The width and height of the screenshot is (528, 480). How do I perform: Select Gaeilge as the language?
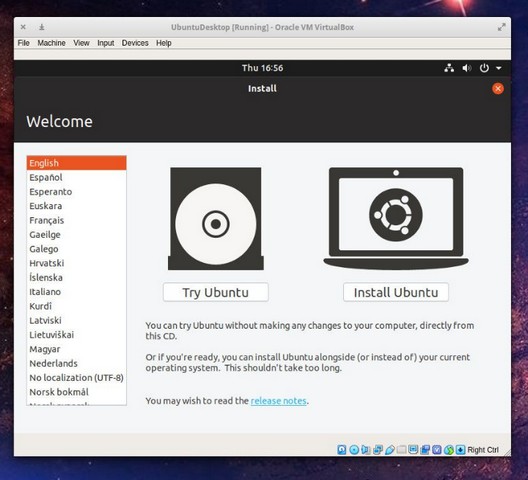coord(76,234)
